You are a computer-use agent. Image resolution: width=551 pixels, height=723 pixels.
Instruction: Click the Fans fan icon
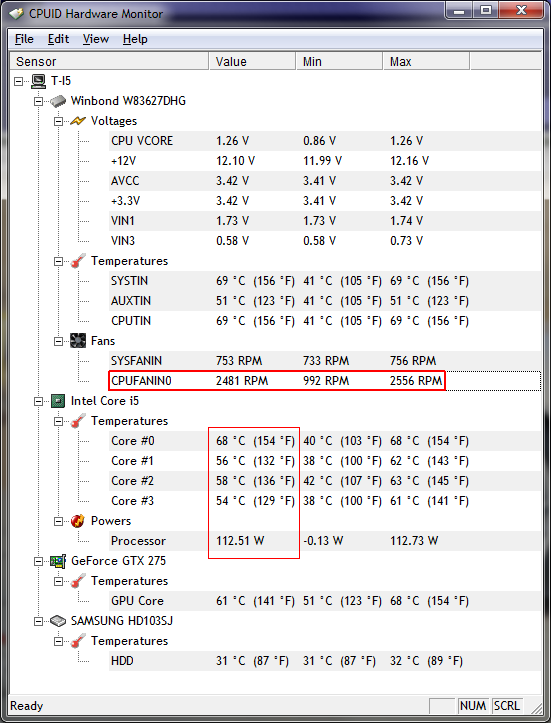(x=78, y=341)
